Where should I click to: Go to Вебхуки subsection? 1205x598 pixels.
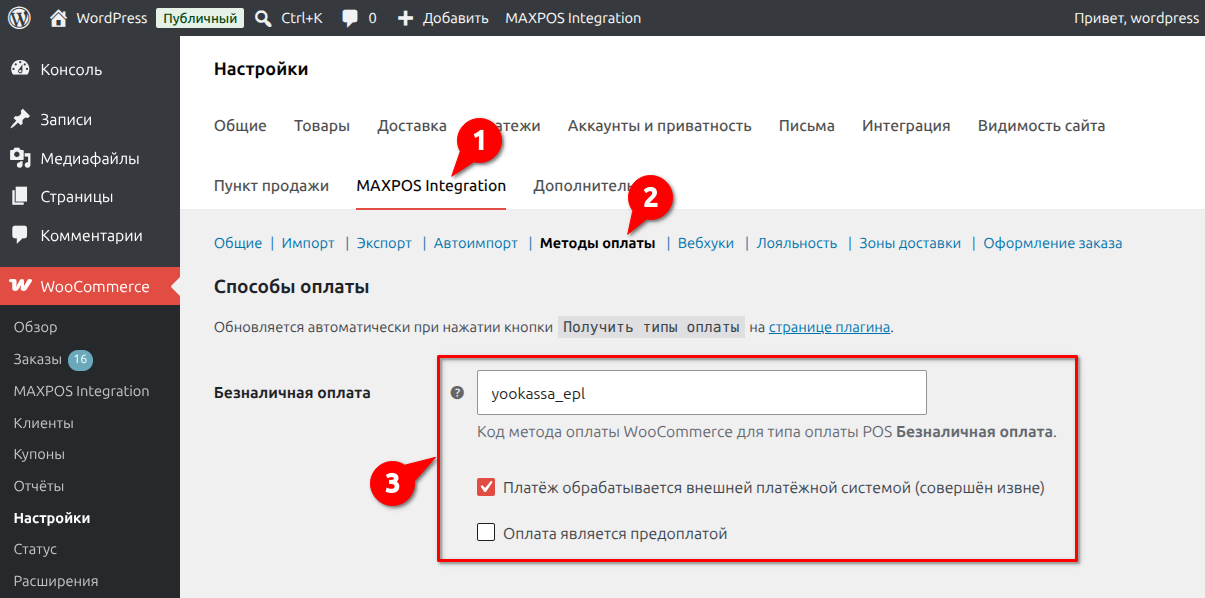(706, 243)
